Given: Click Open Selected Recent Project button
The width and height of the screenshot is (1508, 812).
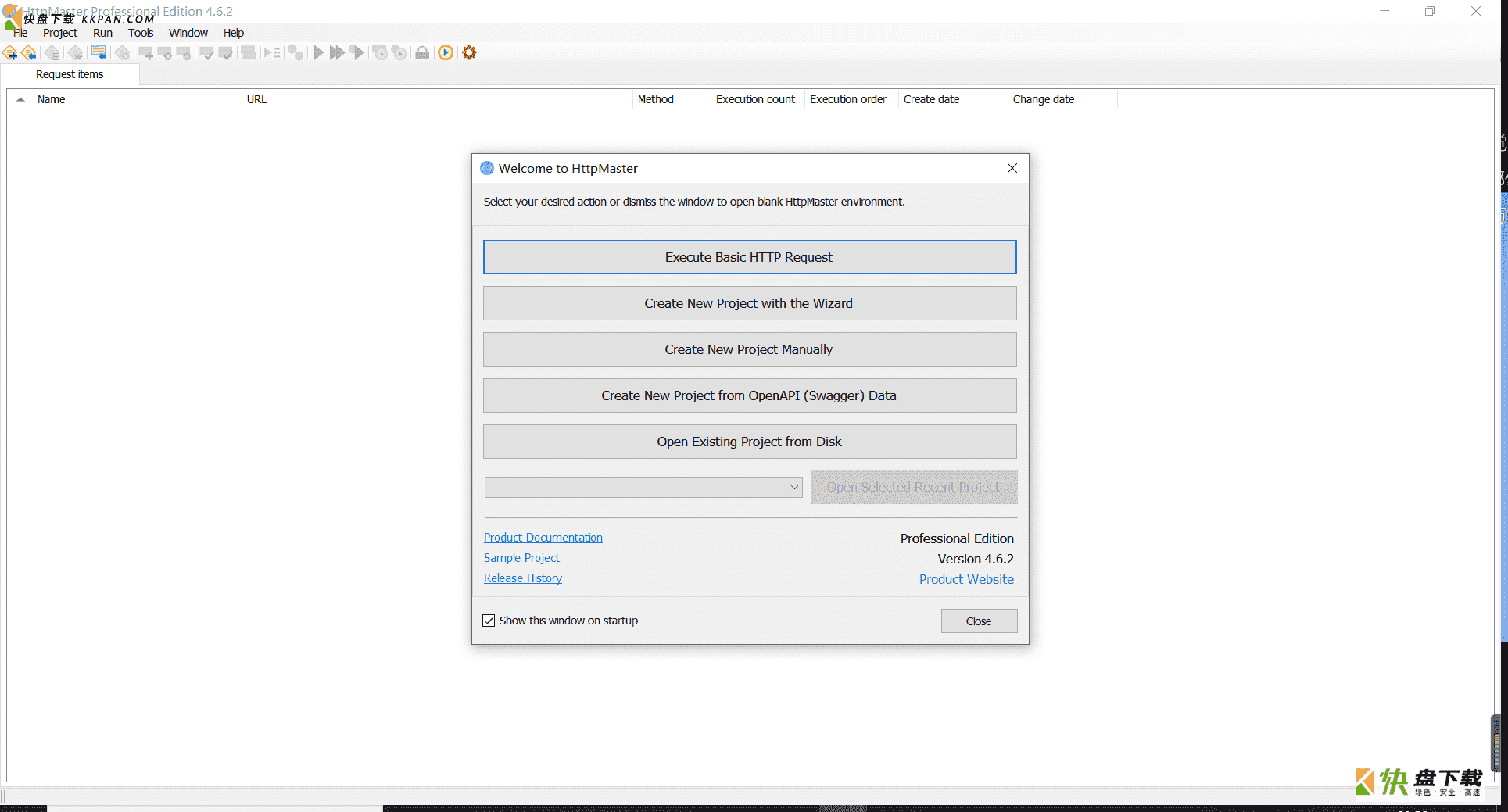Looking at the screenshot, I should [914, 487].
